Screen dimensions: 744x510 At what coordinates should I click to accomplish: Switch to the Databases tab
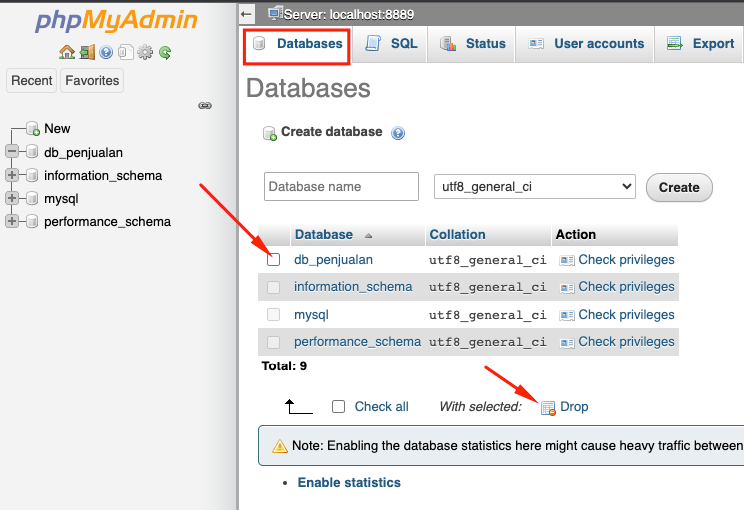point(298,44)
